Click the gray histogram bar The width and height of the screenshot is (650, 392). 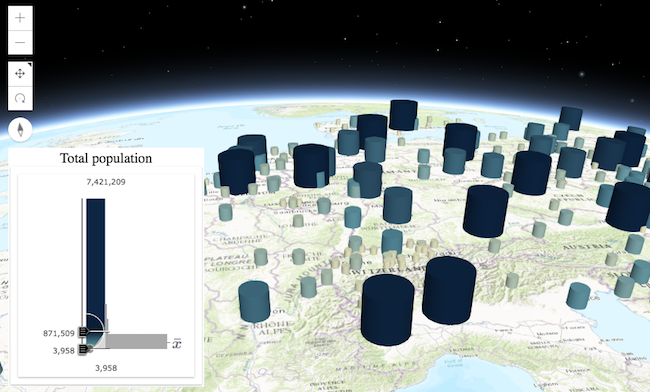(136, 341)
